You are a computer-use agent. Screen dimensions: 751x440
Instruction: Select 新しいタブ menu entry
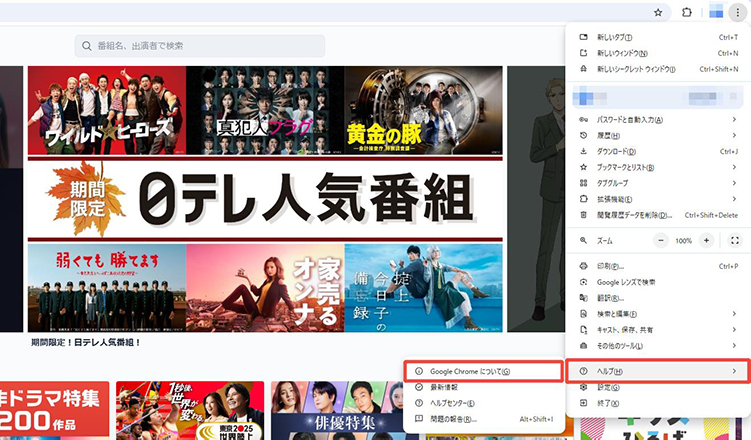pos(658,37)
